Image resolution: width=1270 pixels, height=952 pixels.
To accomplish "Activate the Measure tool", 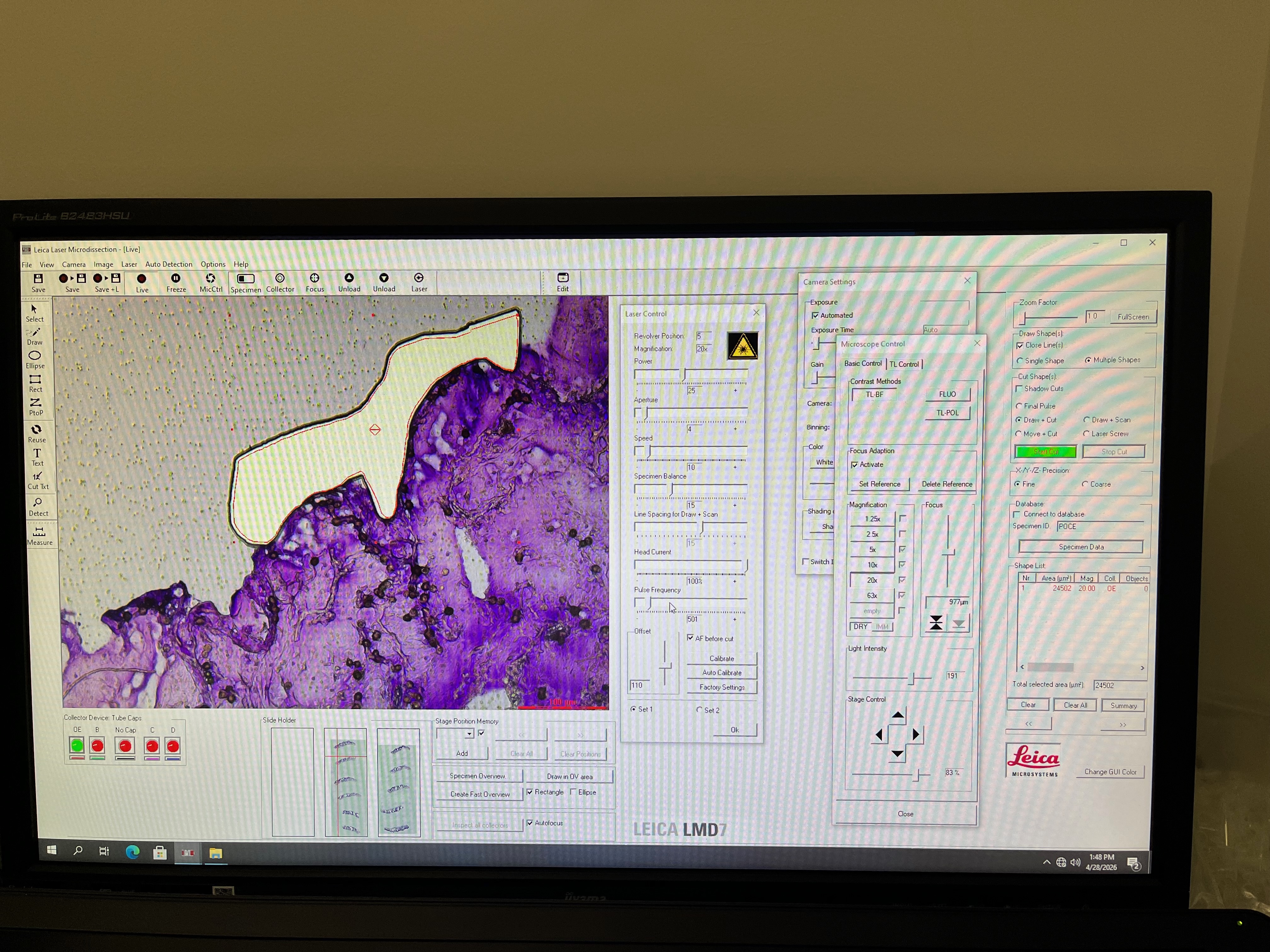I will point(40,536).
